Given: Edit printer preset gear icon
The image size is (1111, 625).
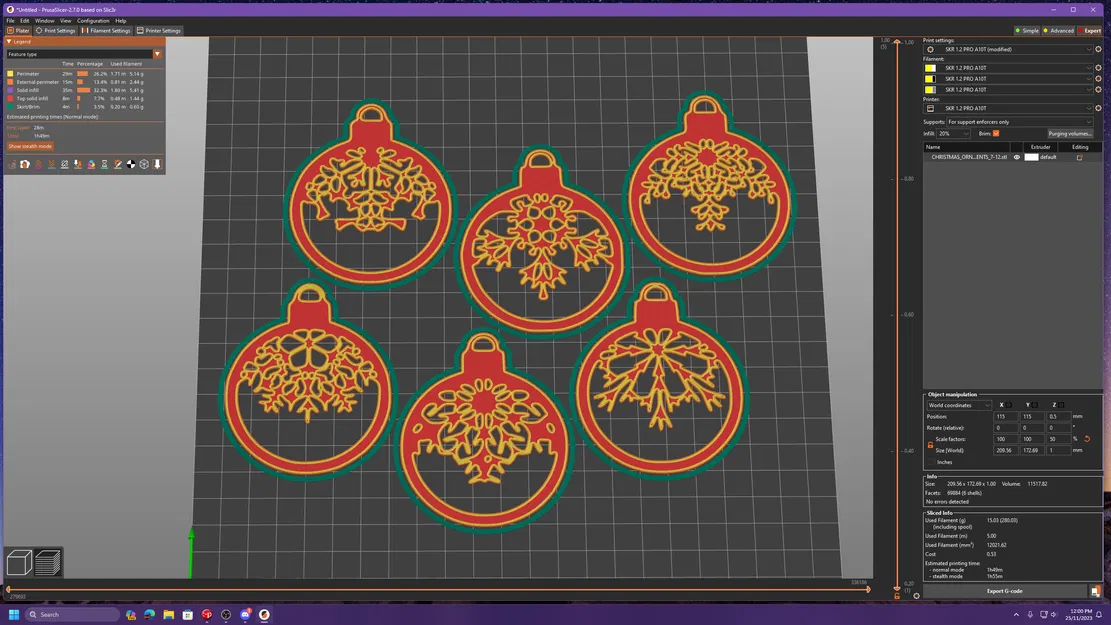Looking at the screenshot, I should 1098,108.
